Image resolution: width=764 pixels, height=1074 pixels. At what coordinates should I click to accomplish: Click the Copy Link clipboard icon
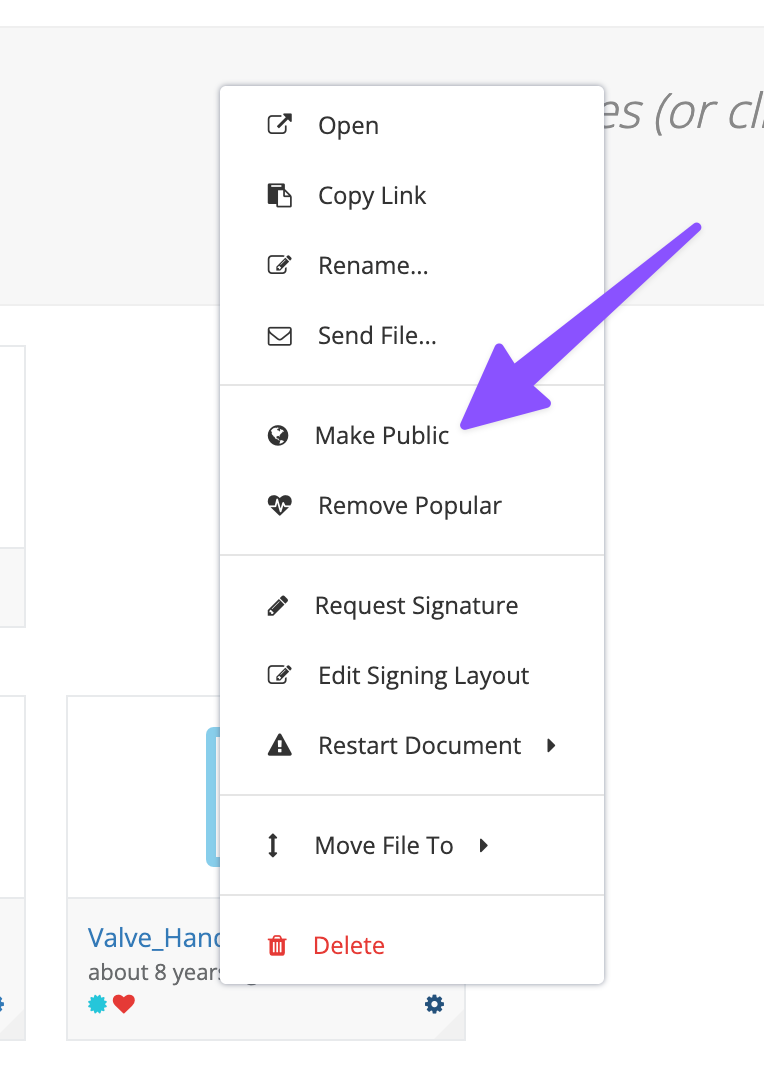[279, 196]
